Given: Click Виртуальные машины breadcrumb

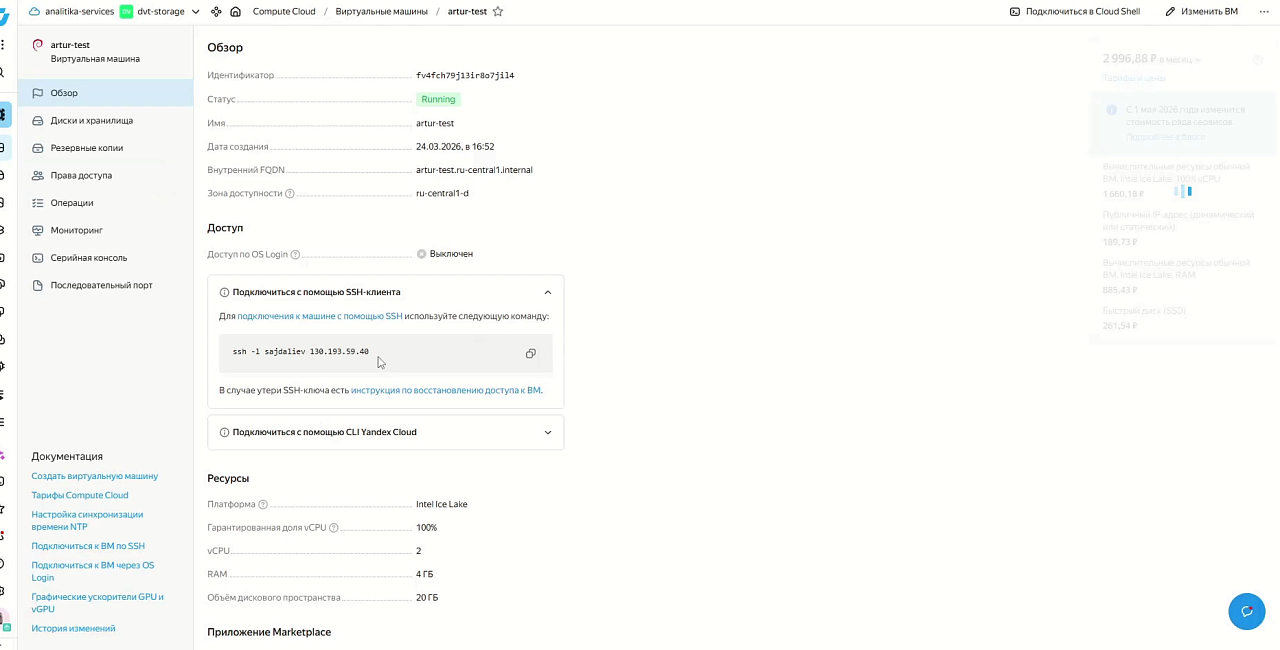Looking at the screenshot, I should click(x=381, y=11).
